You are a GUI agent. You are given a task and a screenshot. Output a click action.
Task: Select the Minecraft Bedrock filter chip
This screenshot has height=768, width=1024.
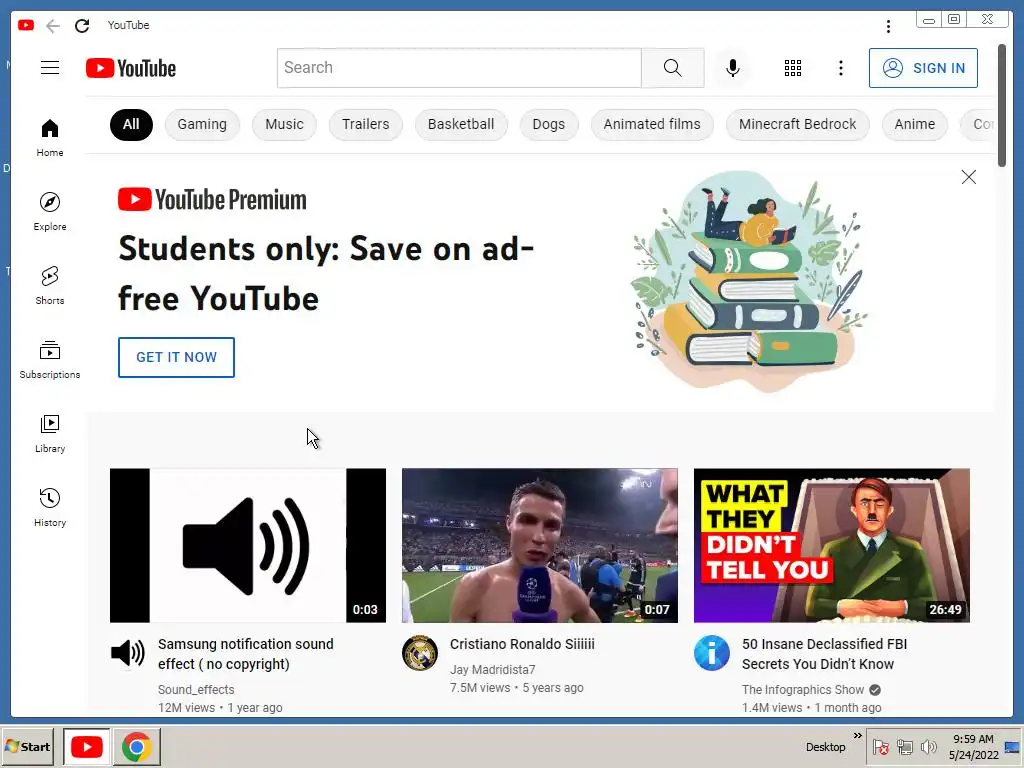click(x=797, y=125)
